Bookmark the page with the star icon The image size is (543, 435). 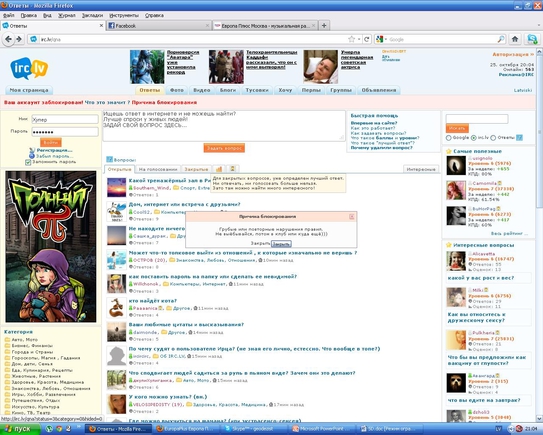351,39
